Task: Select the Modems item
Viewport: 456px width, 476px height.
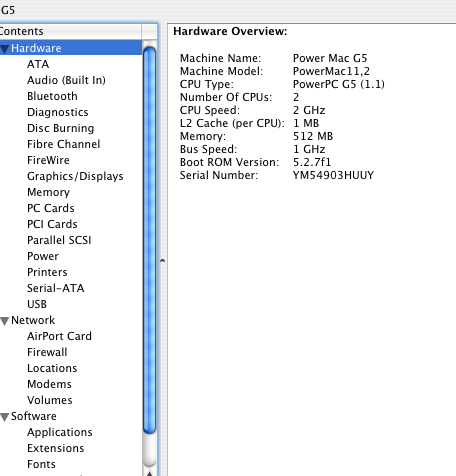Action: coord(49,384)
